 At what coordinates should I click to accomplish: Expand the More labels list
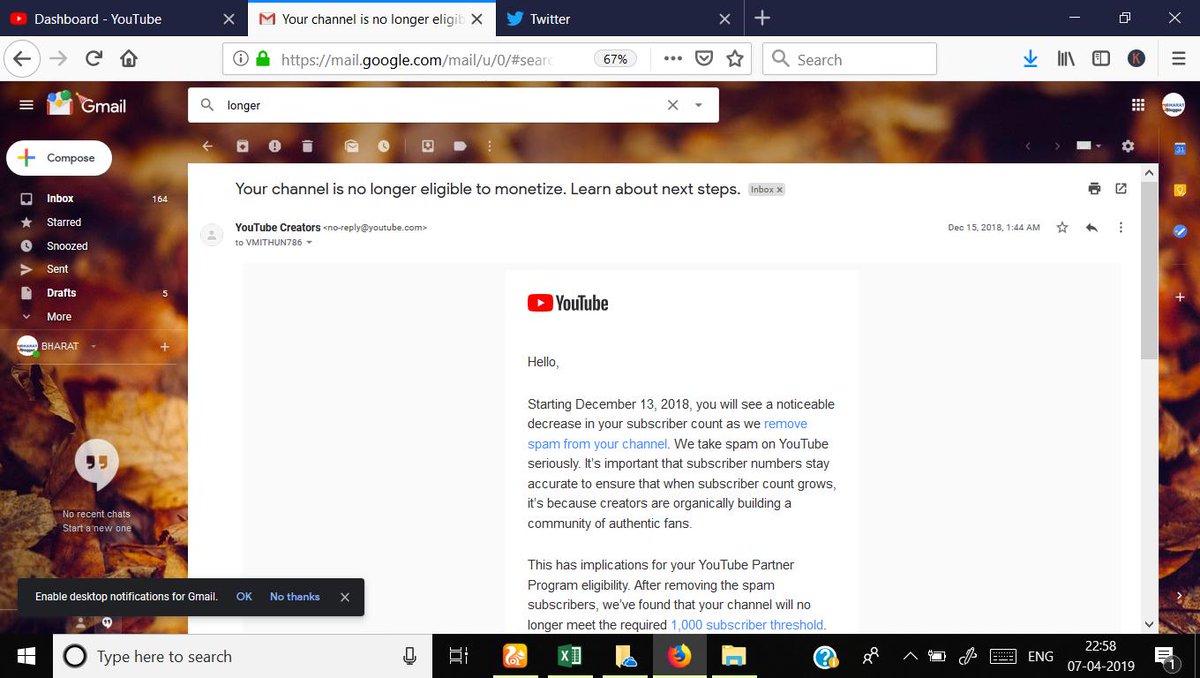59,317
